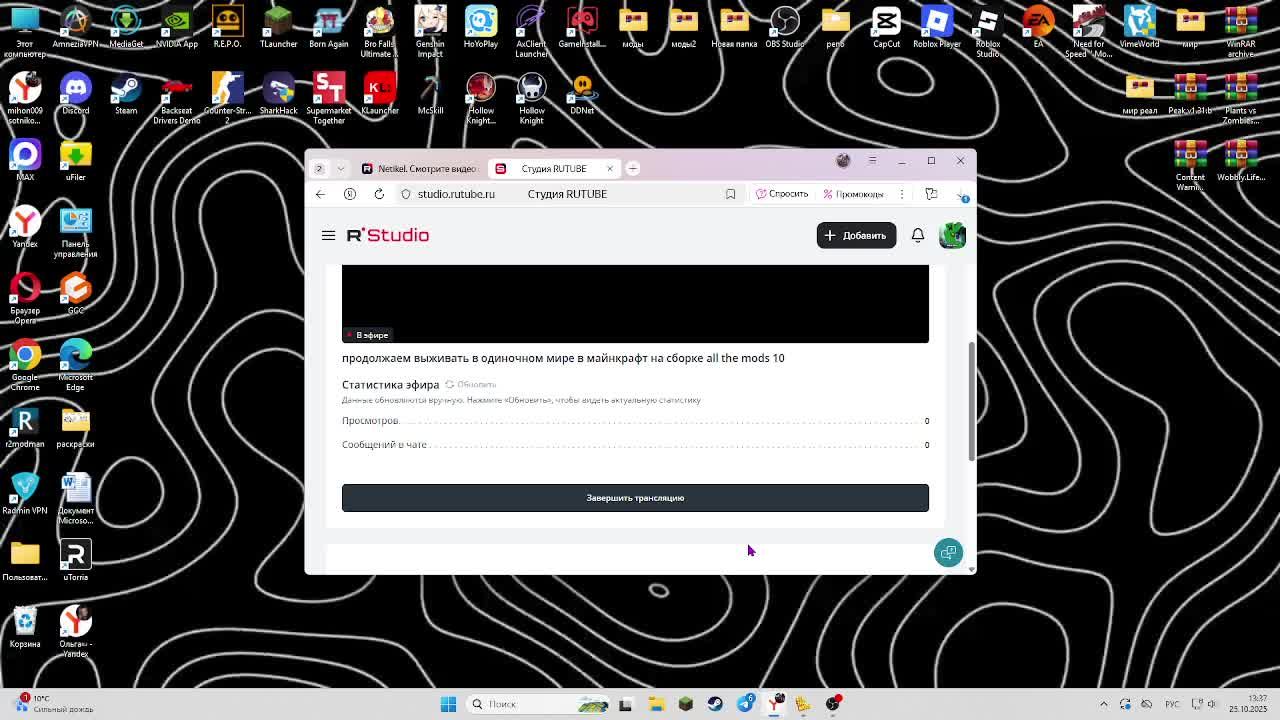
Task: Open the browser main menu lines icon
Action: pos(872,160)
